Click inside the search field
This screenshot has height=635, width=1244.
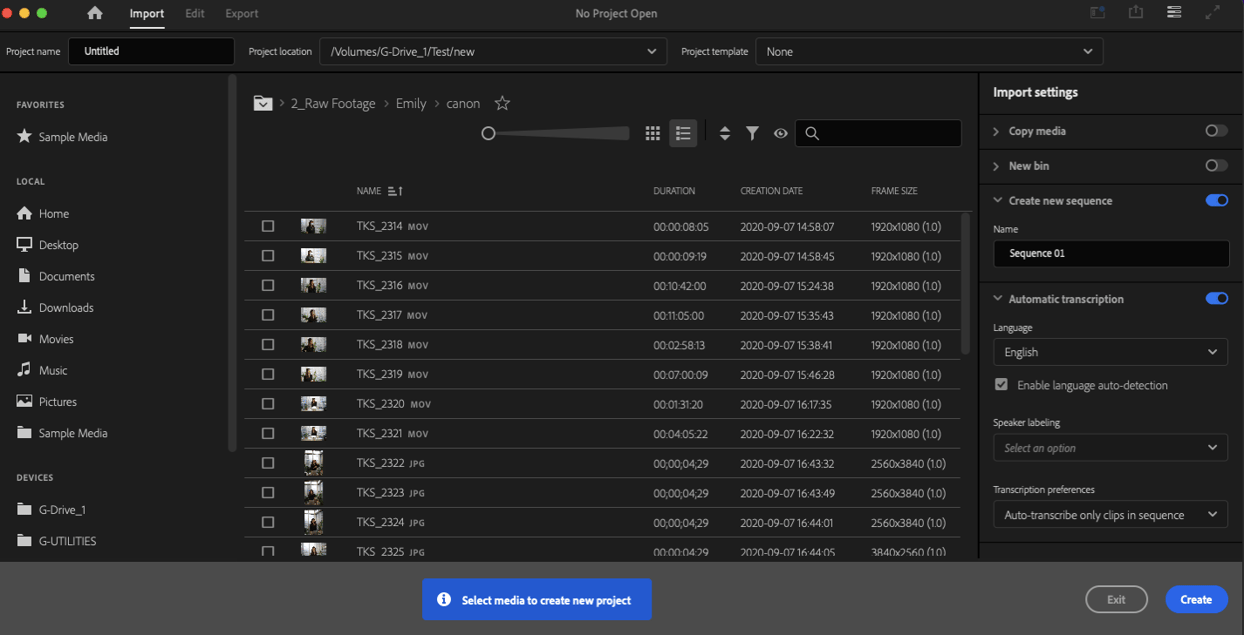click(878, 132)
